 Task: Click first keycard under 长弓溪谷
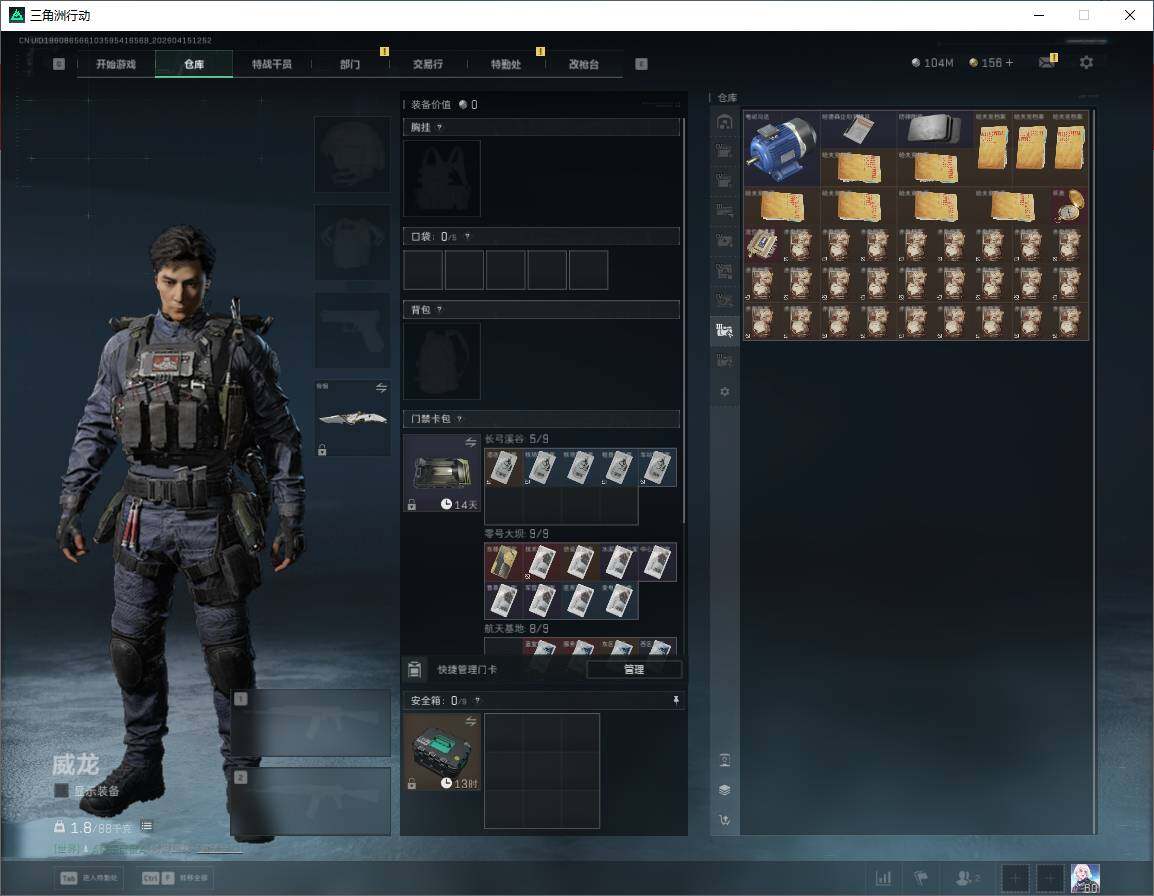click(x=503, y=468)
